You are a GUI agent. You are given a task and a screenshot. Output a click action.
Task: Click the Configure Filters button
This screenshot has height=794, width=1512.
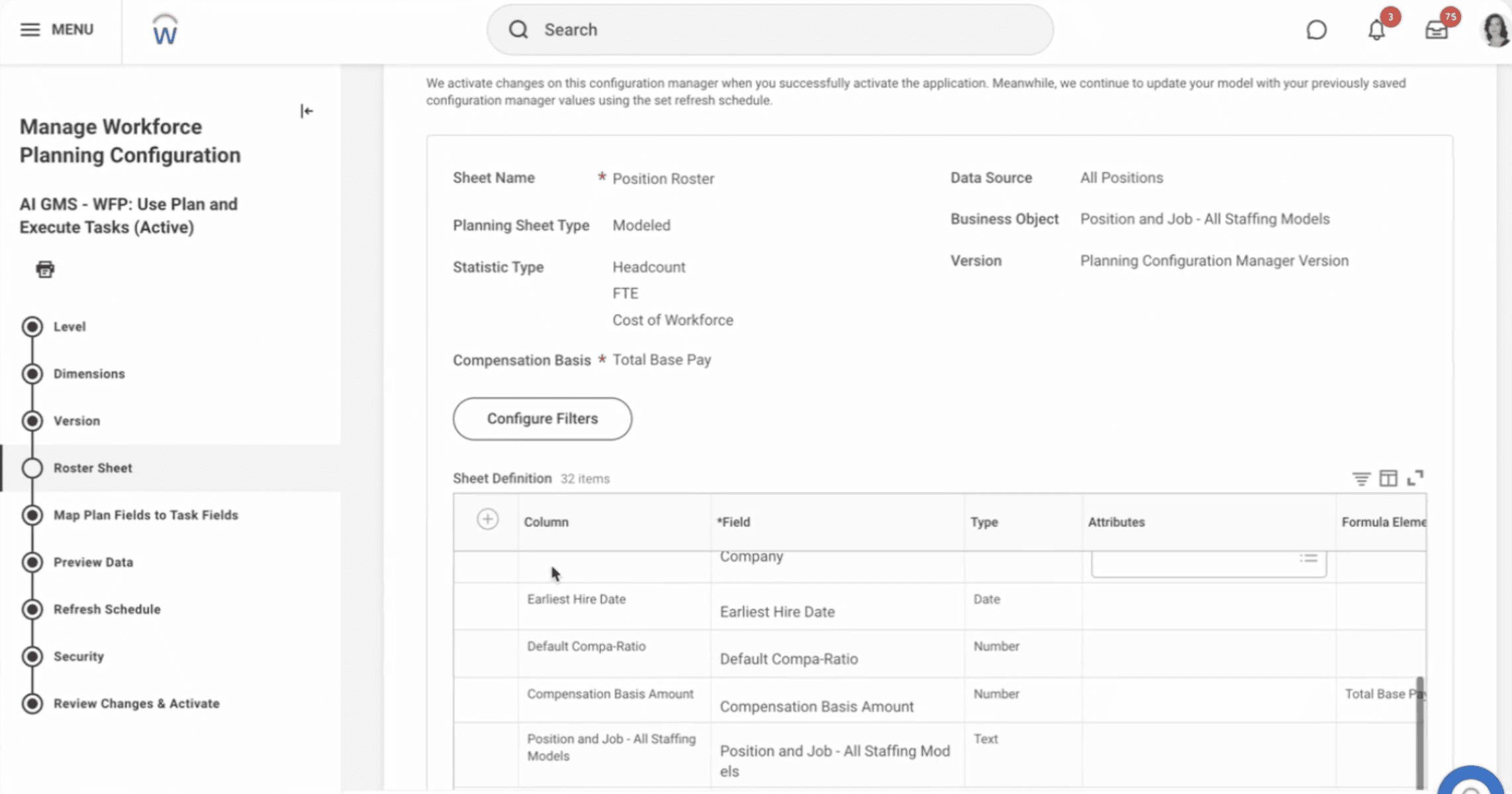click(542, 419)
